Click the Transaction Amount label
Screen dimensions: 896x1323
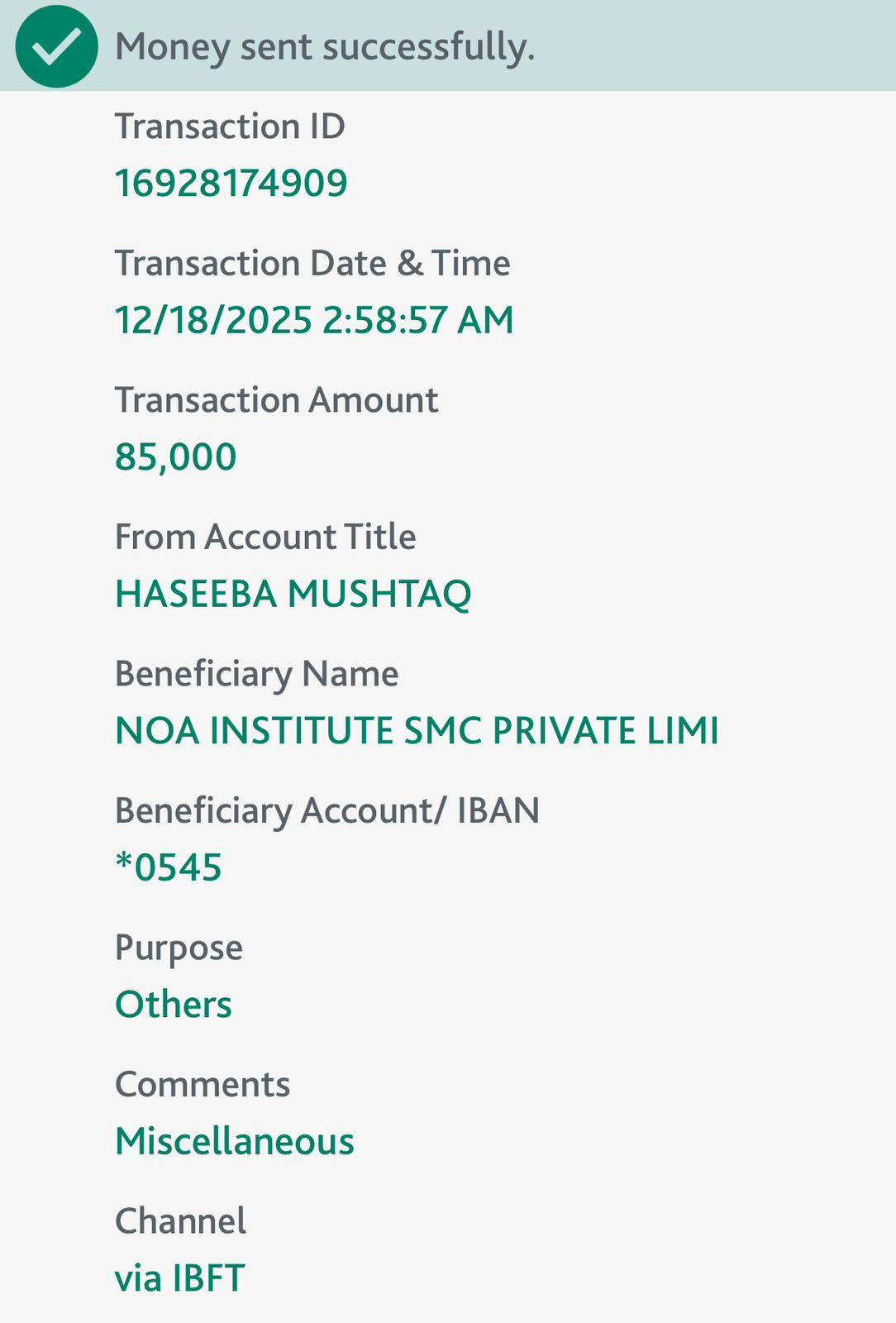[x=276, y=400]
